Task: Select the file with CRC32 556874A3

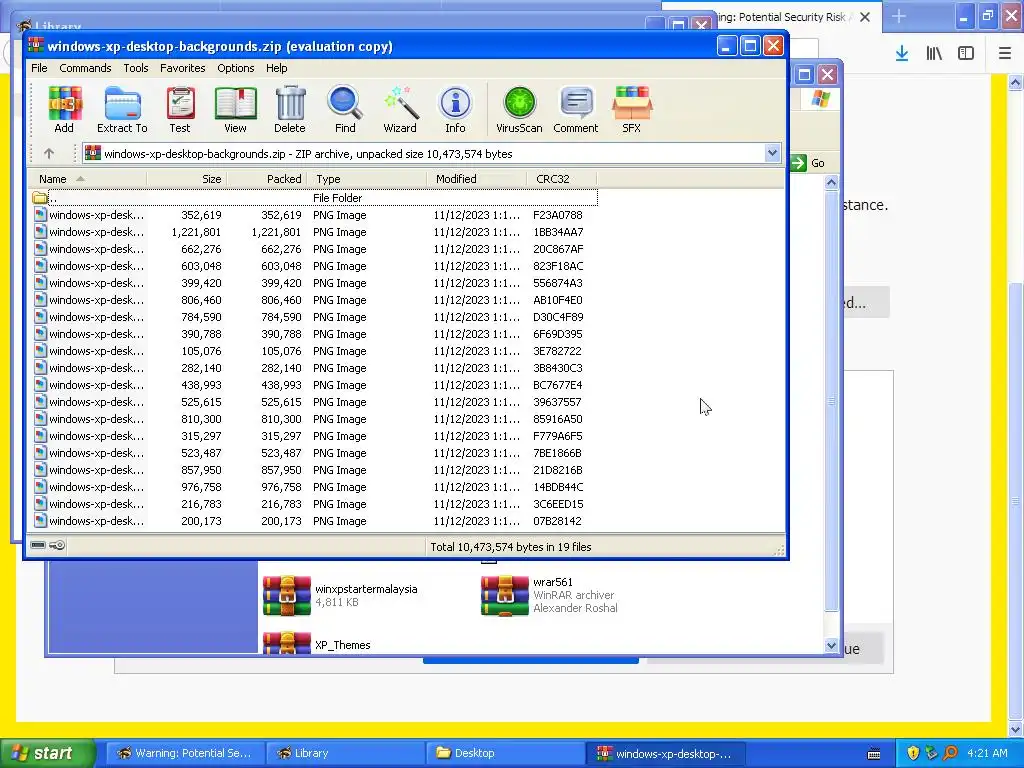Action: click(x=314, y=283)
